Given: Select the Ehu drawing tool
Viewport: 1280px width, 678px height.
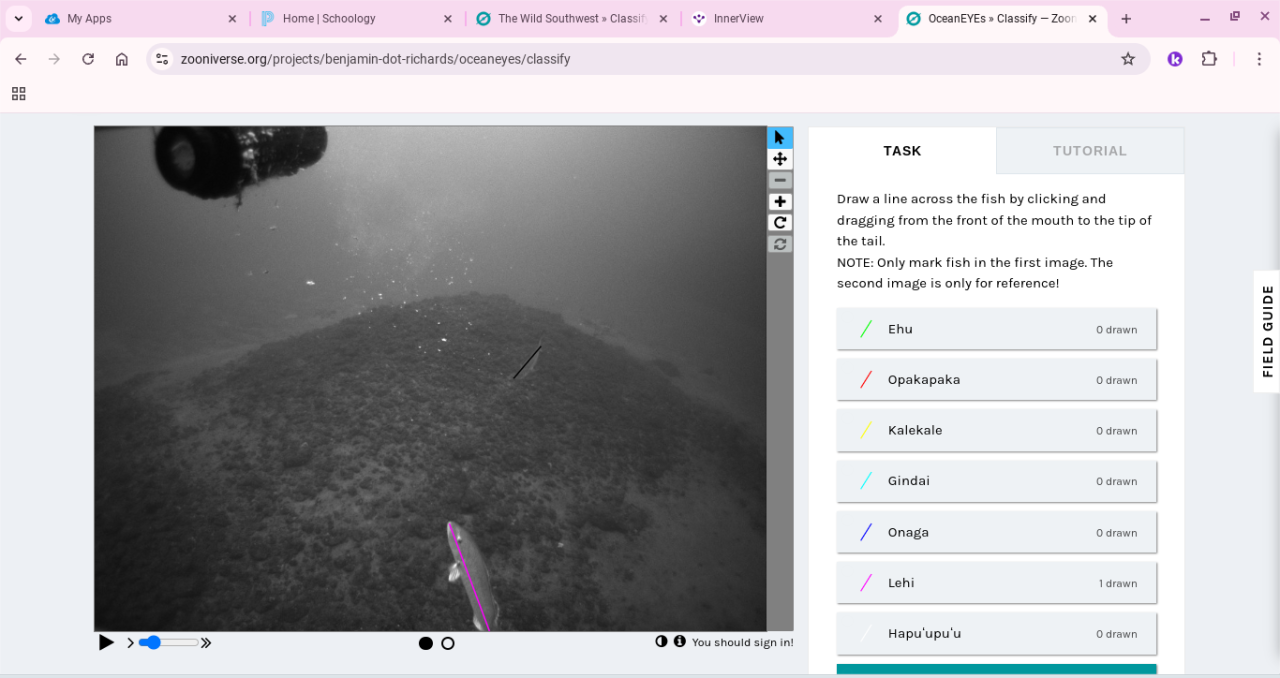Looking at the screenshot, I should pyautogui.click(x=997, y=329).
